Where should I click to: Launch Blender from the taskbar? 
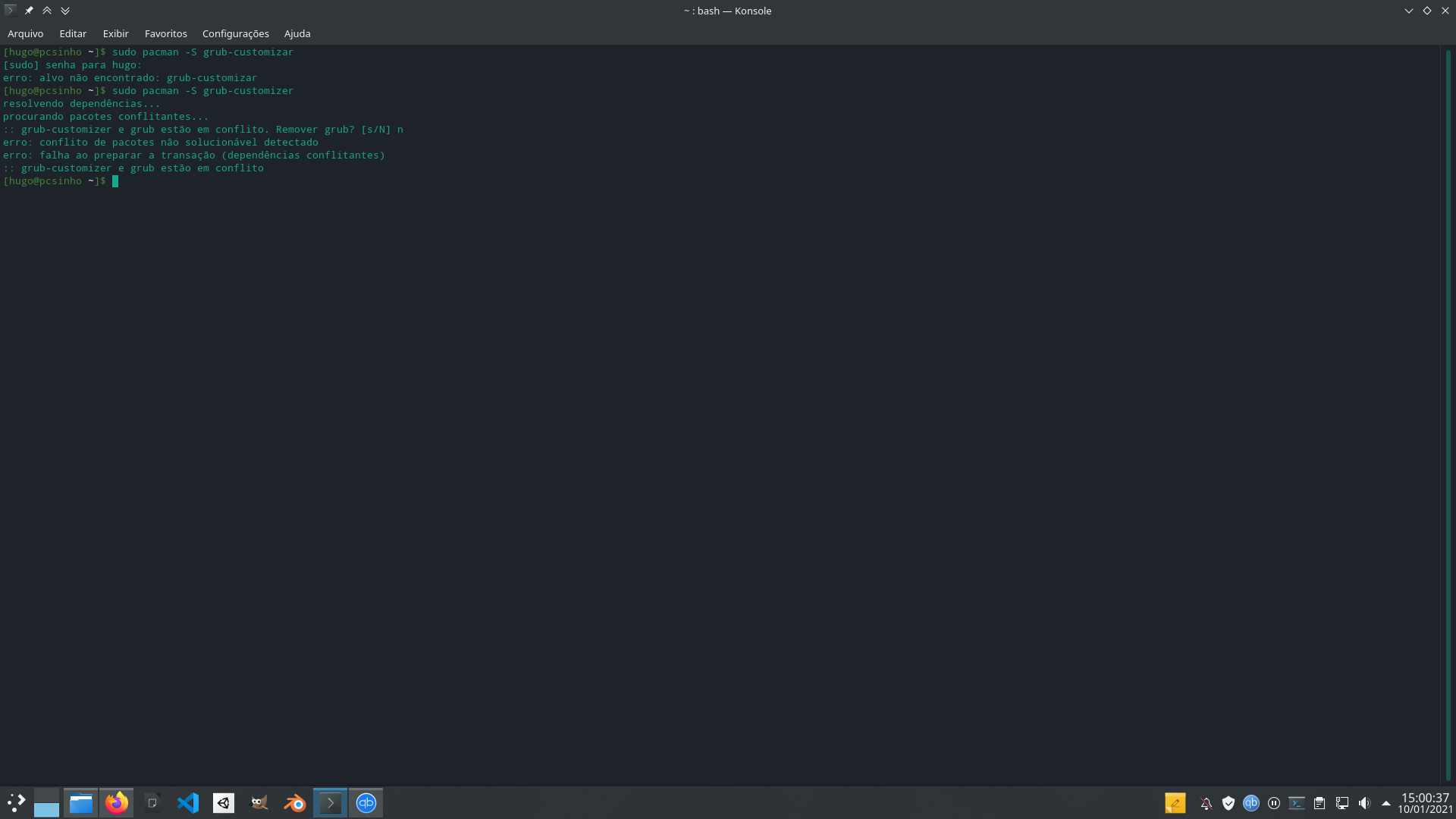point(294,803)
